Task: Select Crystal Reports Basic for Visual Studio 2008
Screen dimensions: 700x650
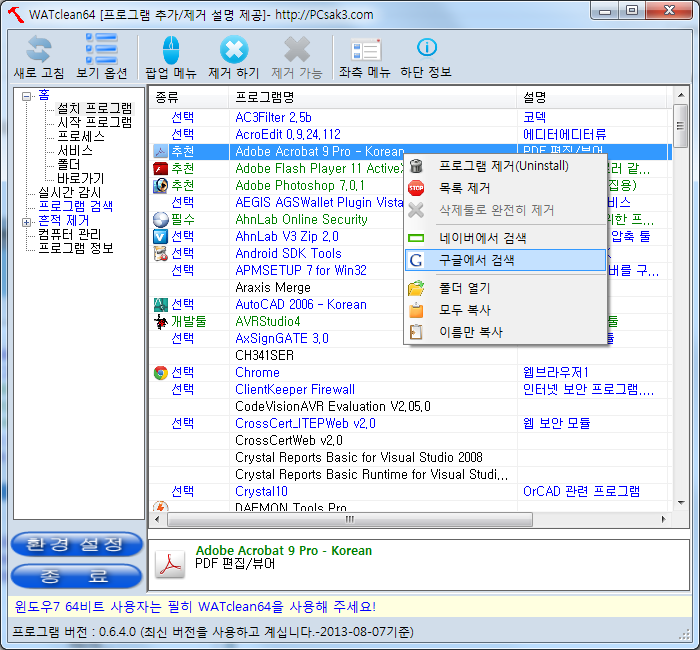Action: coord(410,457)
